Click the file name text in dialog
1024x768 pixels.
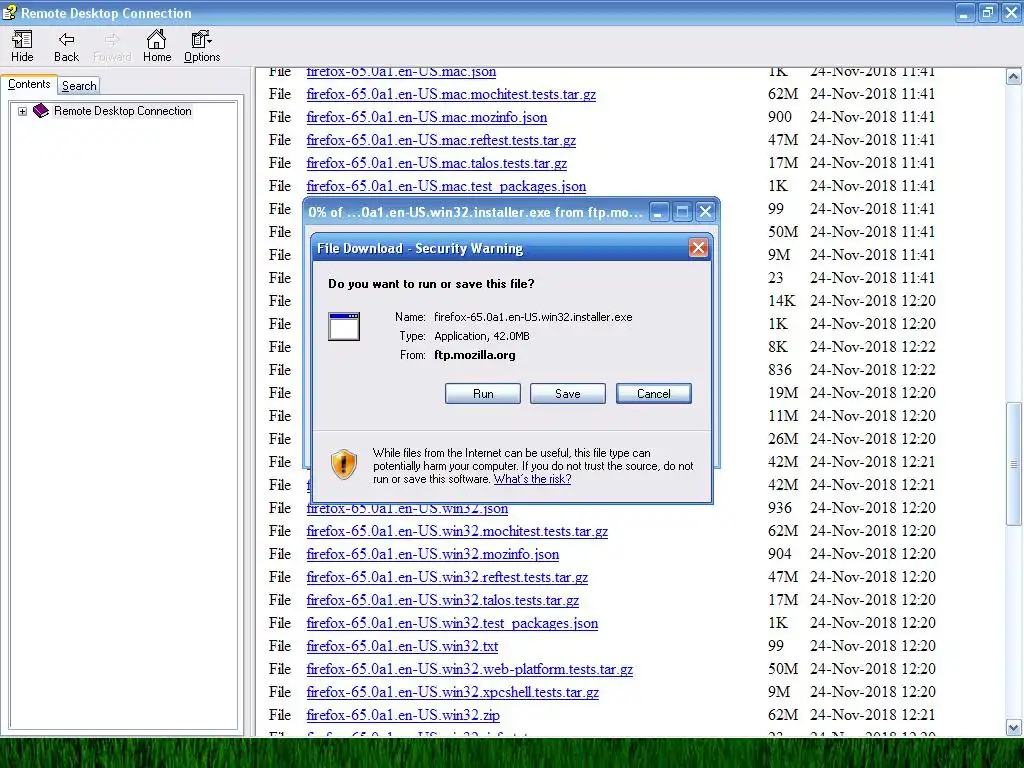[533, 317]
